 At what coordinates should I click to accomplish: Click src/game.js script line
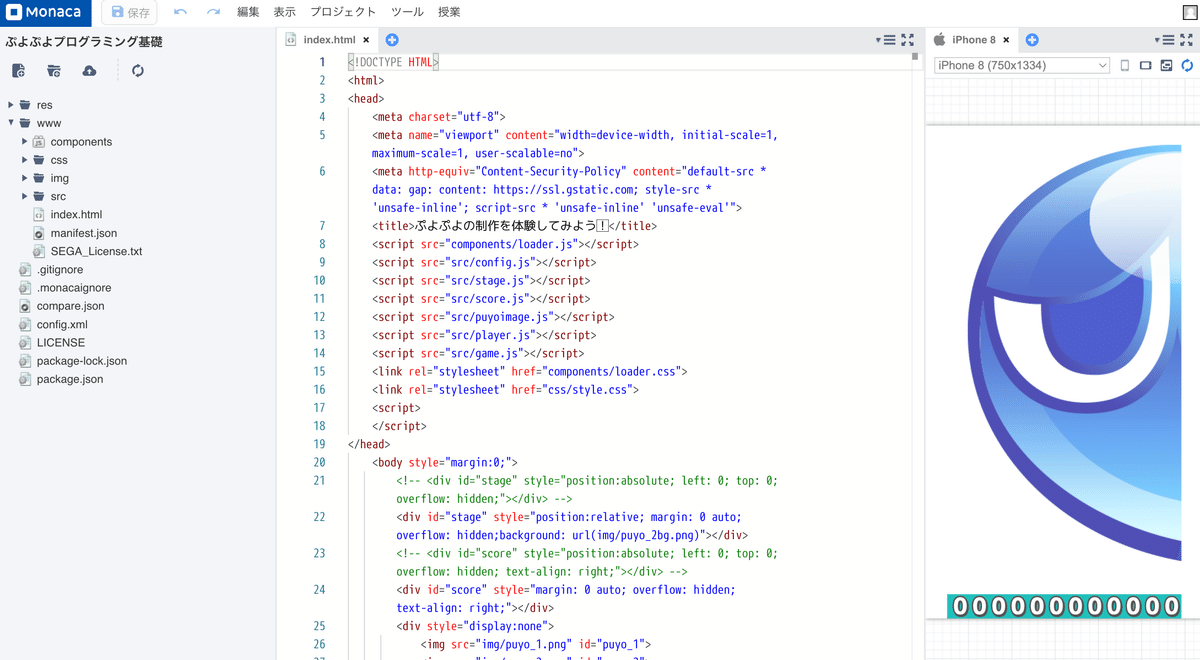tap(477, 353)
